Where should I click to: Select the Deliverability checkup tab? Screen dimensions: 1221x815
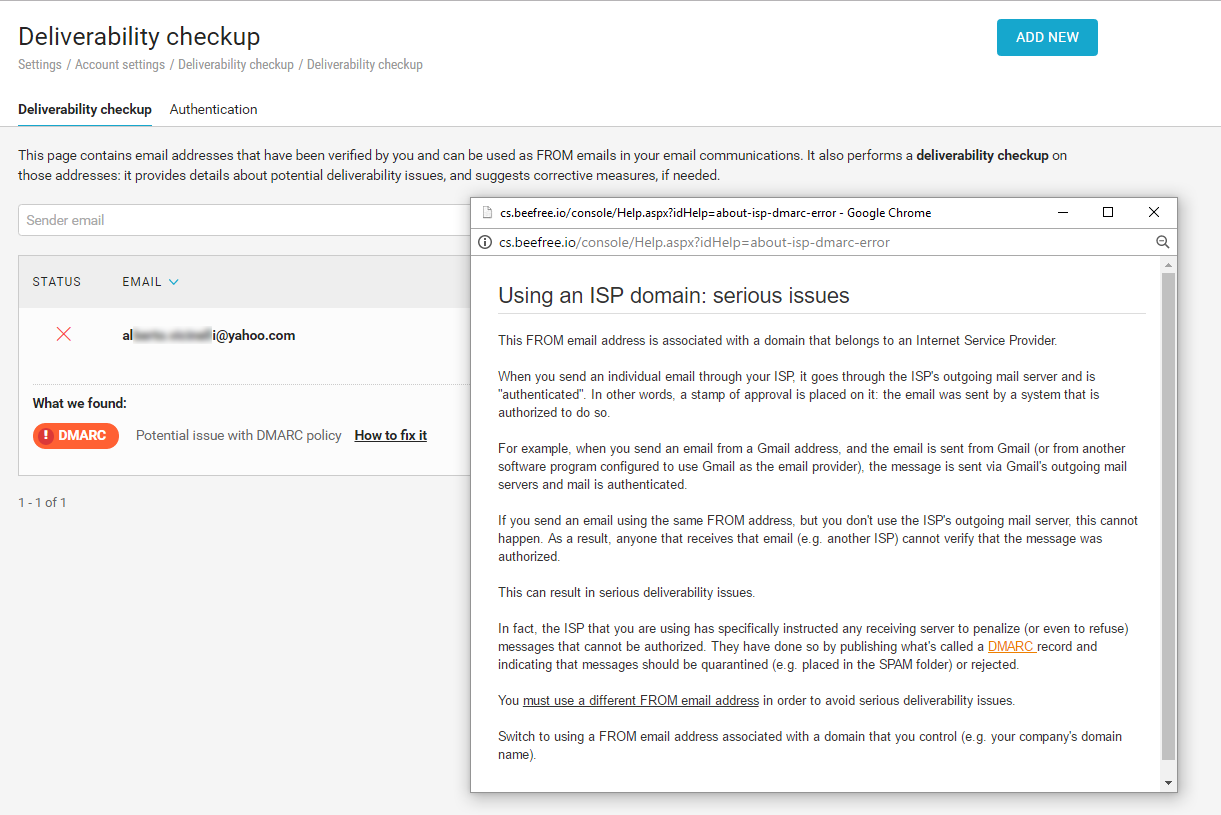[85, 109]
